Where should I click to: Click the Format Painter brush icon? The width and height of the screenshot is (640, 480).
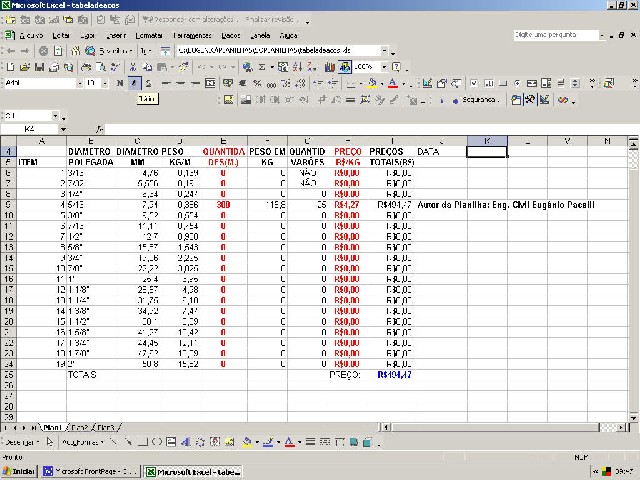(x=184, y=67)
